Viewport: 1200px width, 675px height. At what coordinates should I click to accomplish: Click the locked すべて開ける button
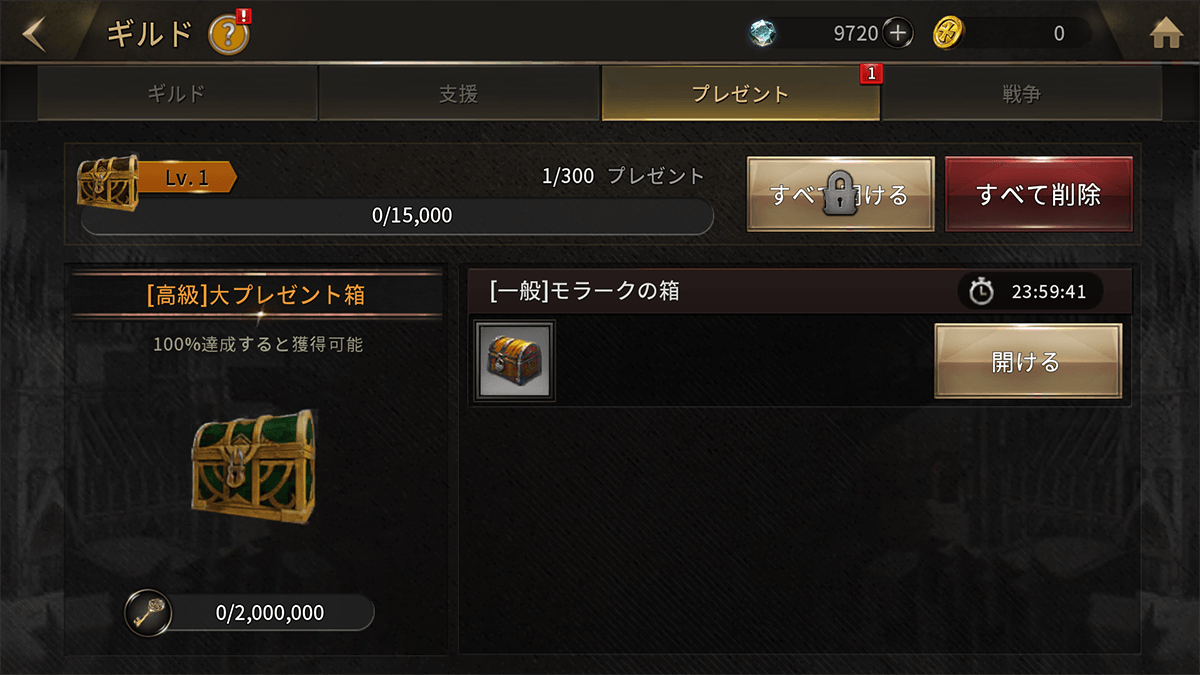(x=840, y=194)
